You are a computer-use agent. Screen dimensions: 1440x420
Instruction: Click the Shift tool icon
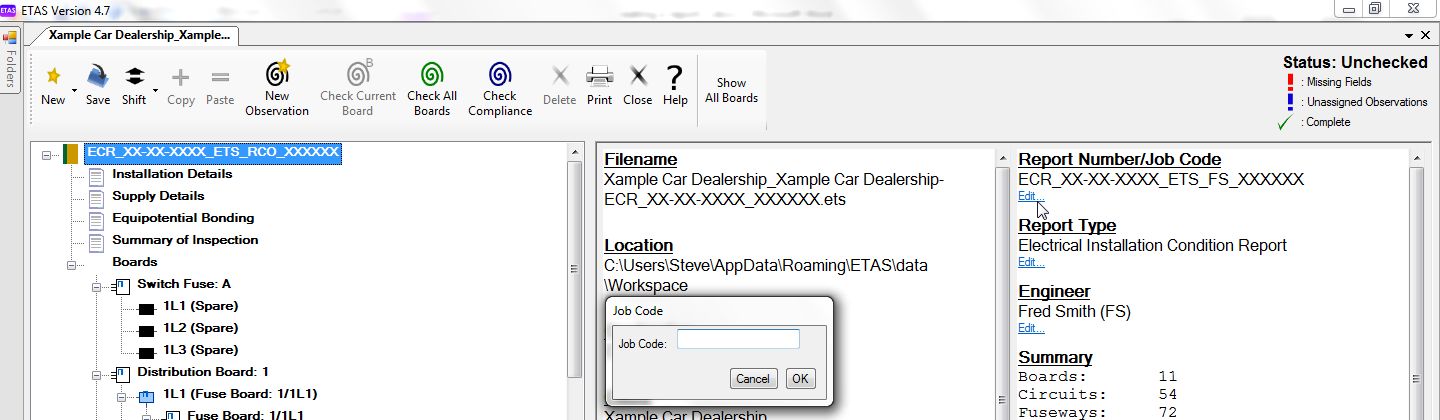(134, 76)
